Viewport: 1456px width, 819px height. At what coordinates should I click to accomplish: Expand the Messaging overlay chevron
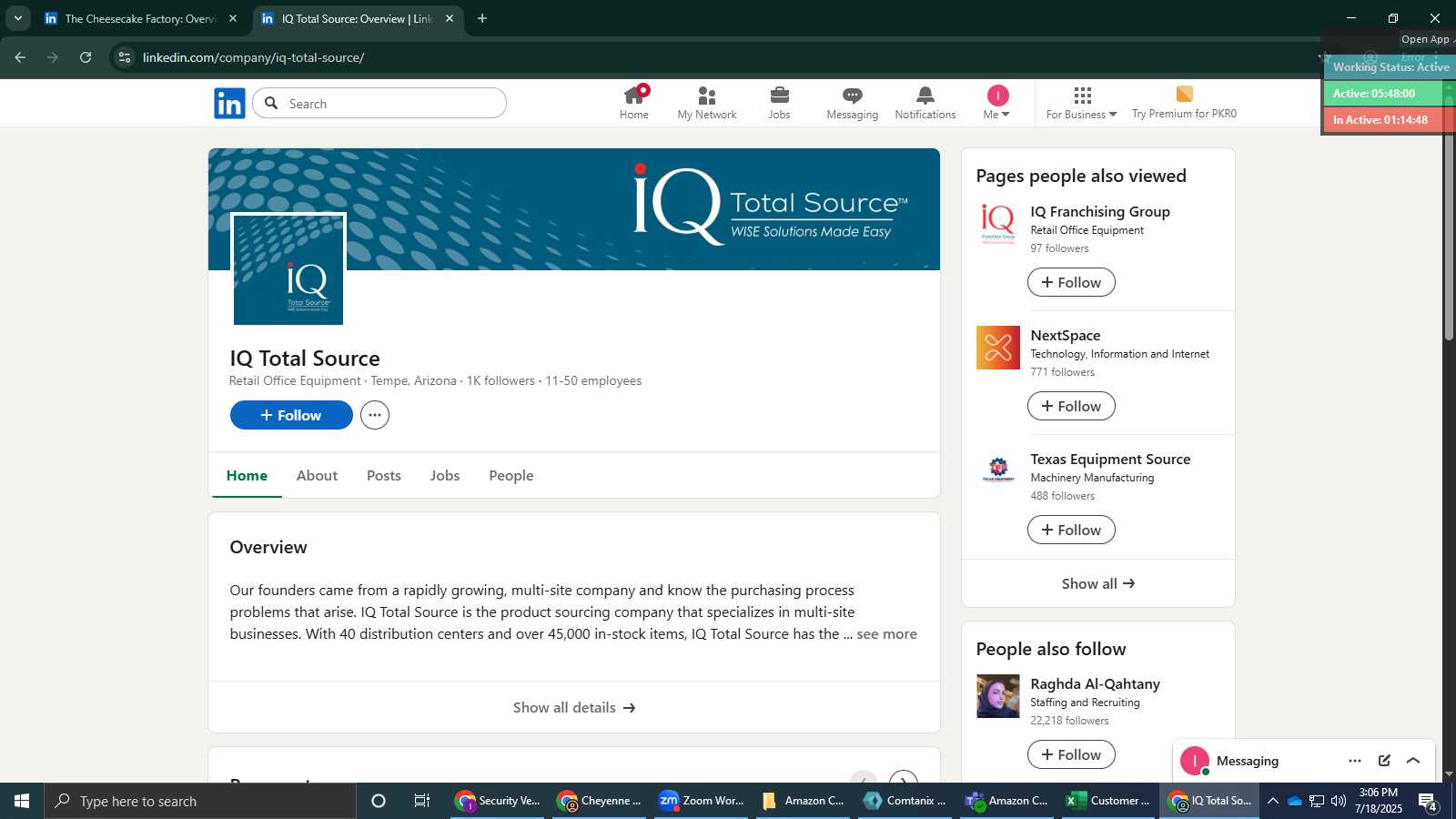point(1413,761)
